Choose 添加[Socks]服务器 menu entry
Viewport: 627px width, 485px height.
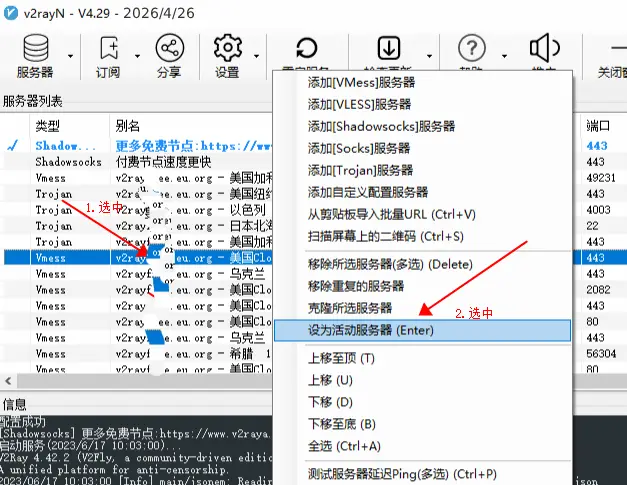(x=423, y=148)
